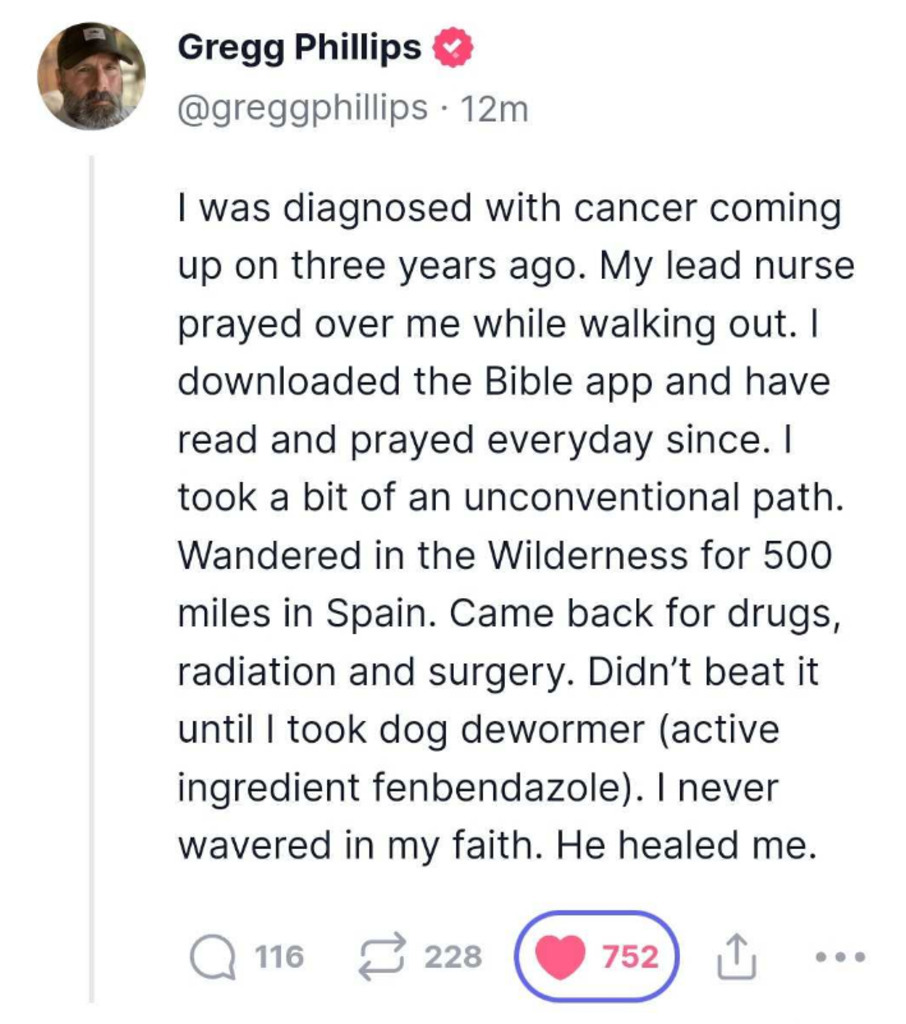906x1024 pixels.
Task: Click the 752 likes count
Action: click(x=630, y=957)
